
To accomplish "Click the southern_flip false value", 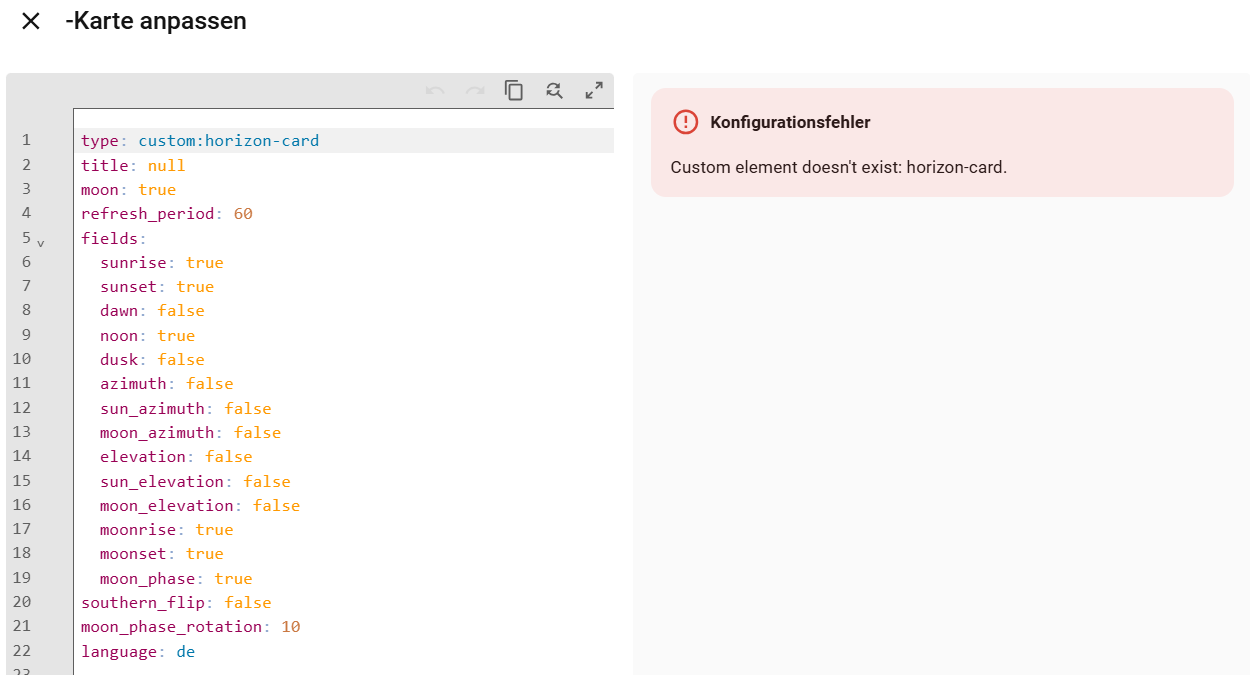I will pyautogui.click(x=248, y=603).
